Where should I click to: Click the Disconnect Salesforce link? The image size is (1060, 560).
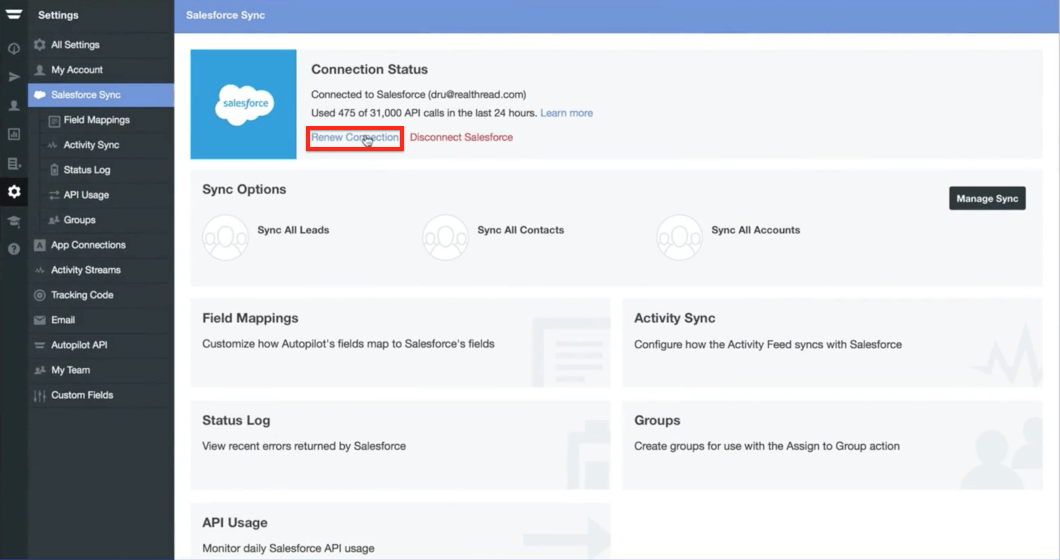[461, 137]
